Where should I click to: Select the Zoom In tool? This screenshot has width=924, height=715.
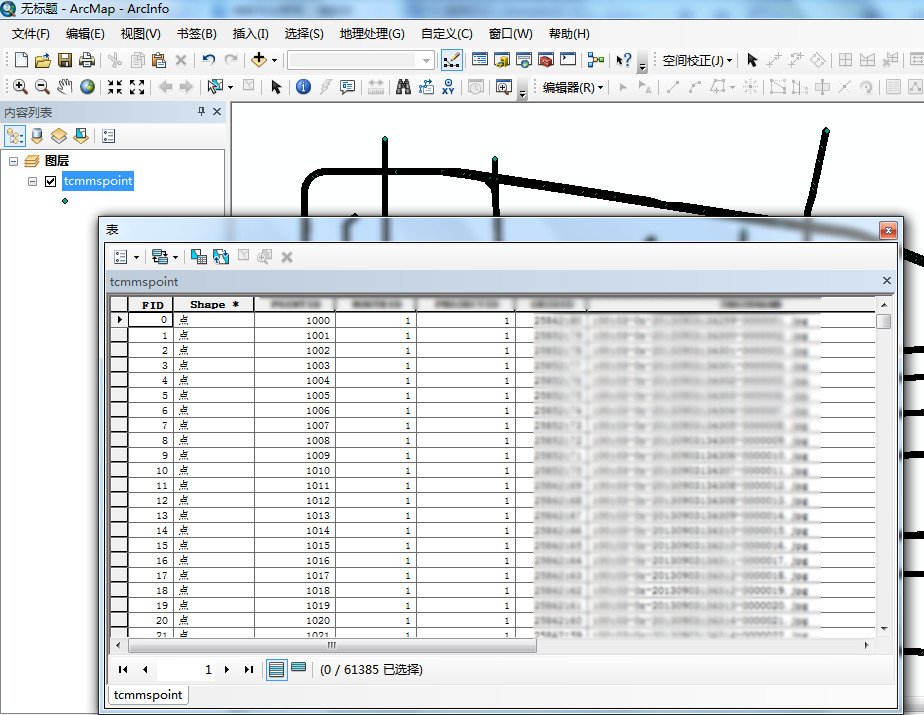point(20,87)
